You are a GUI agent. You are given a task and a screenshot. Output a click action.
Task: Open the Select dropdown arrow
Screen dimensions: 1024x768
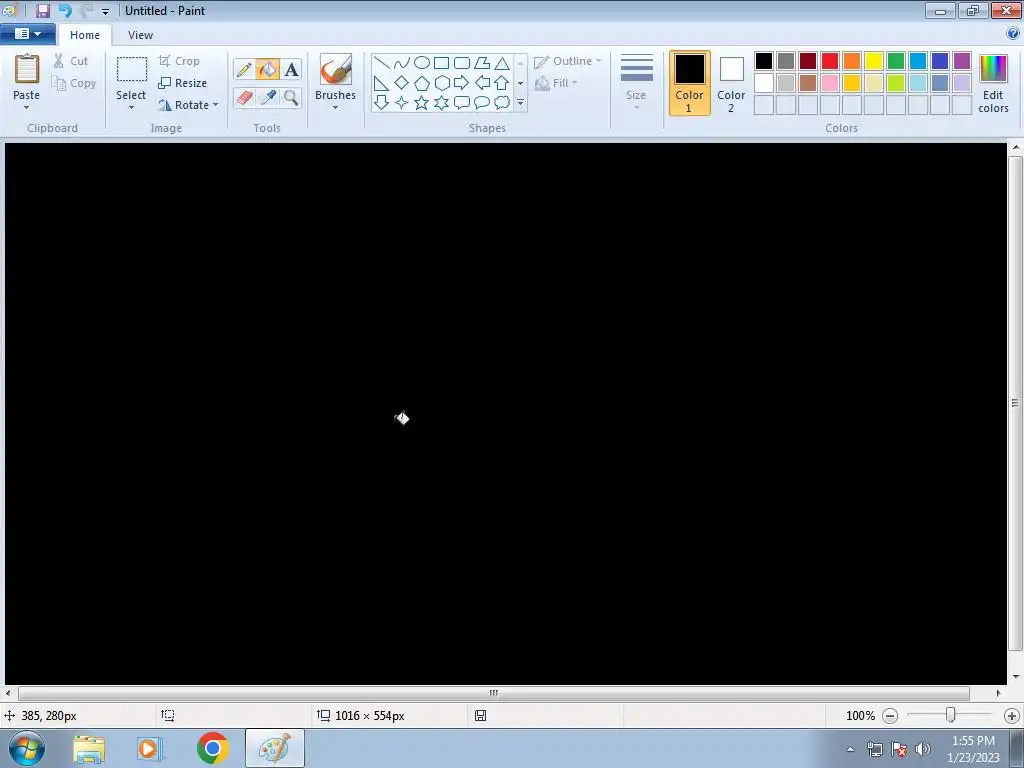131,107
